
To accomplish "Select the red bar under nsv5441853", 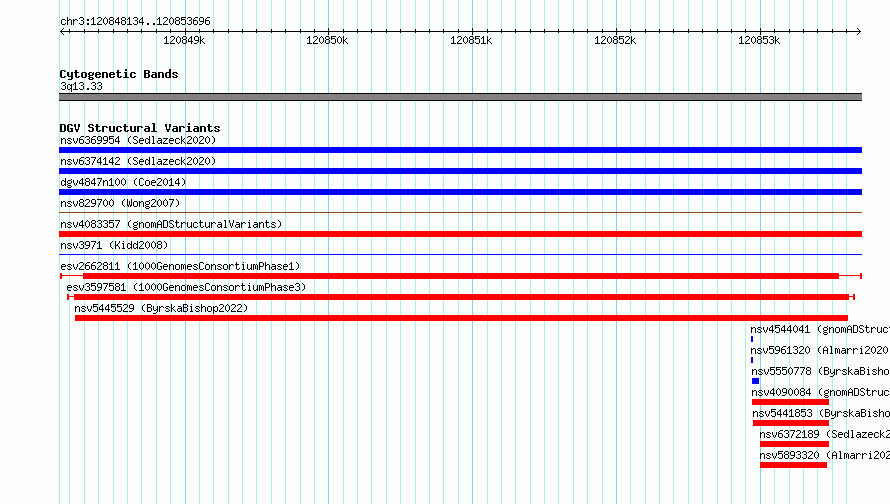I will (x=791, y=423).
